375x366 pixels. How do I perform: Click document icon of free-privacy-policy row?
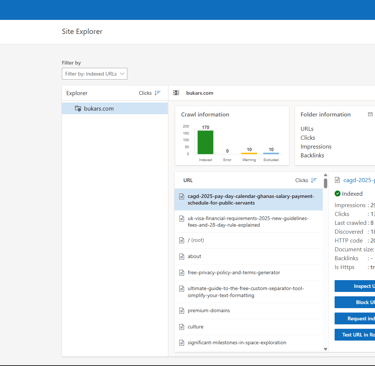[x=182, y=273]
